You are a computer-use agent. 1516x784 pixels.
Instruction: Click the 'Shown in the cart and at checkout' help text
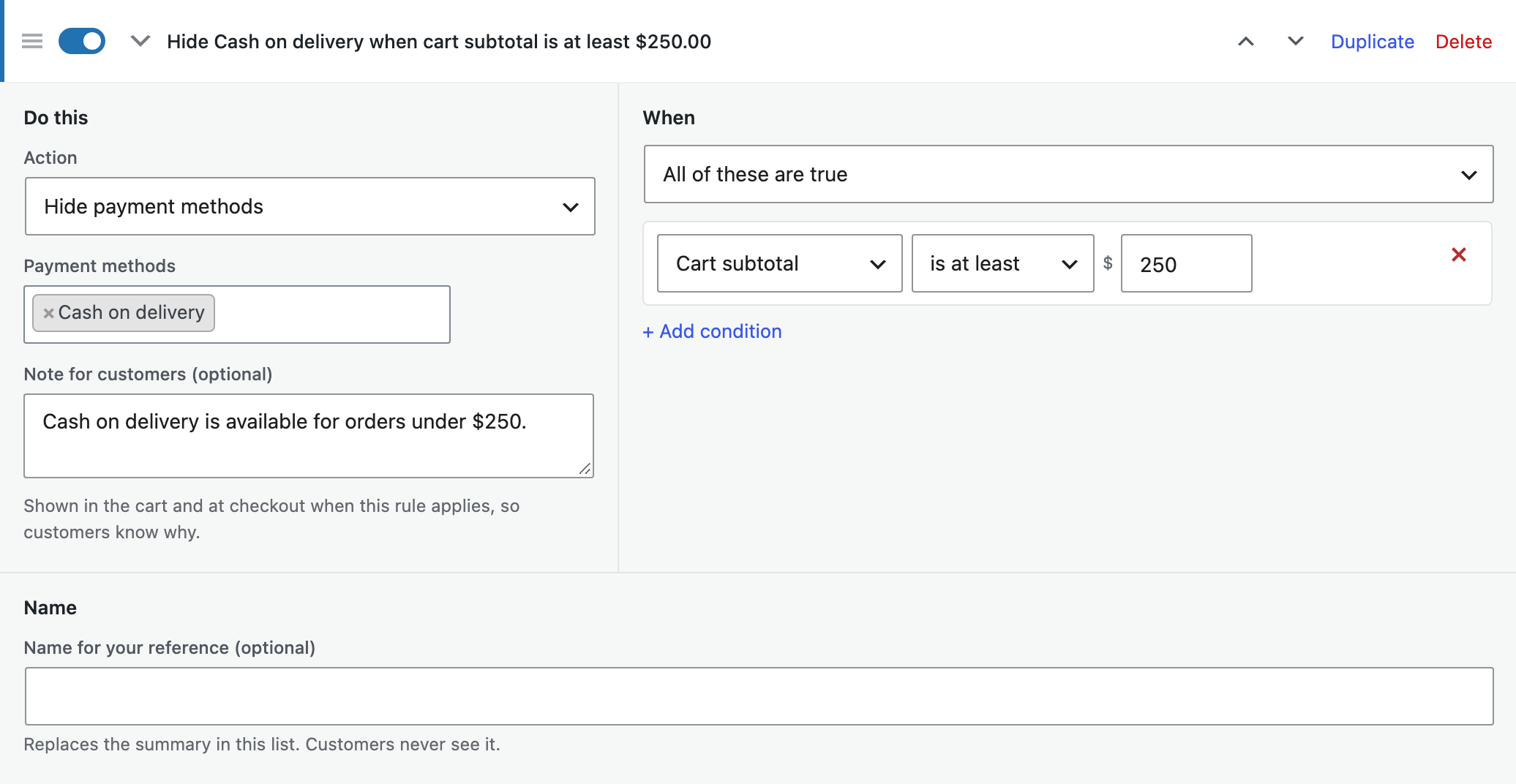[x=271, y=519]
